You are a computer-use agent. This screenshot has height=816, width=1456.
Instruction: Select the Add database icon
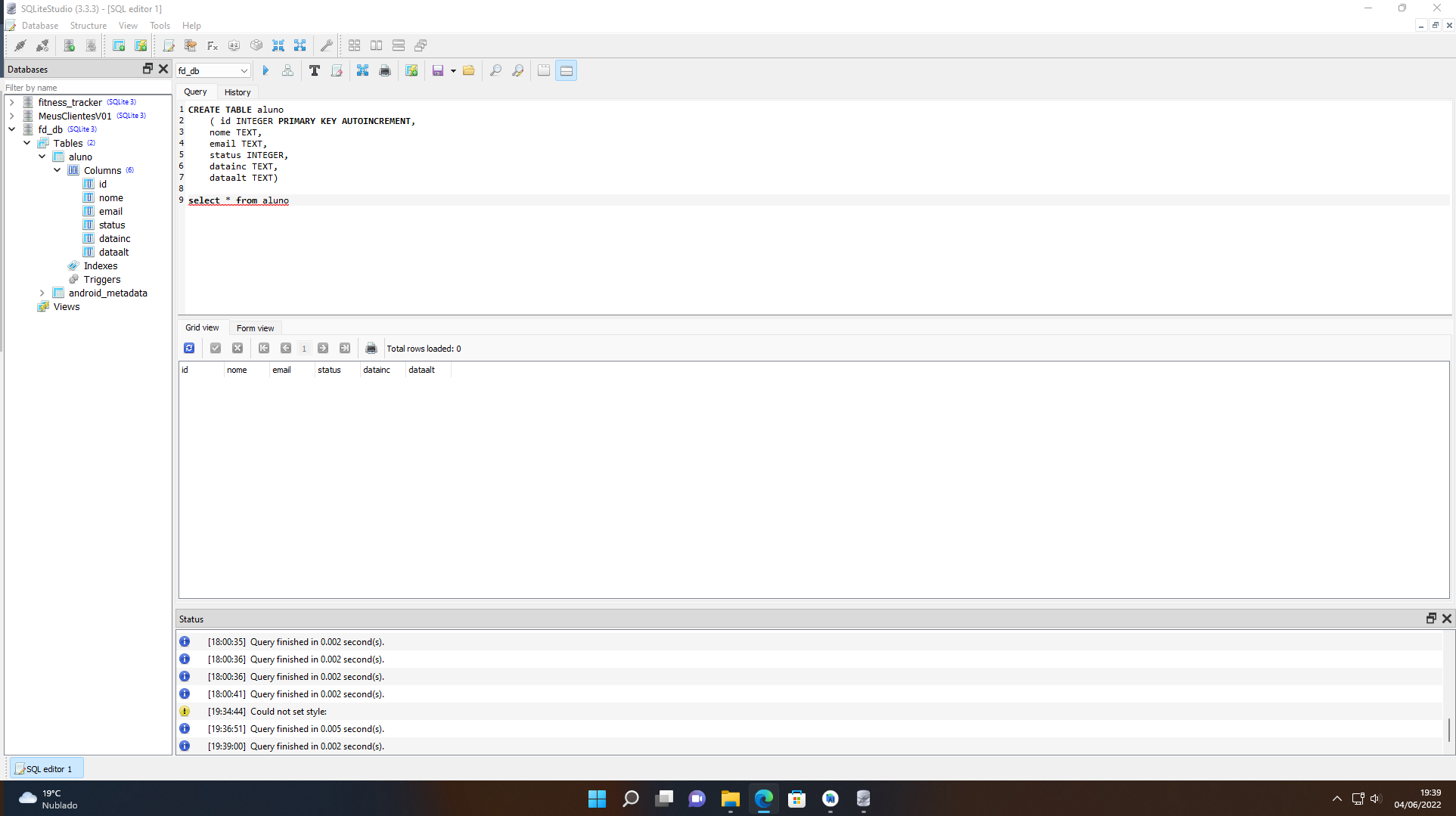[x=69, y=45]
